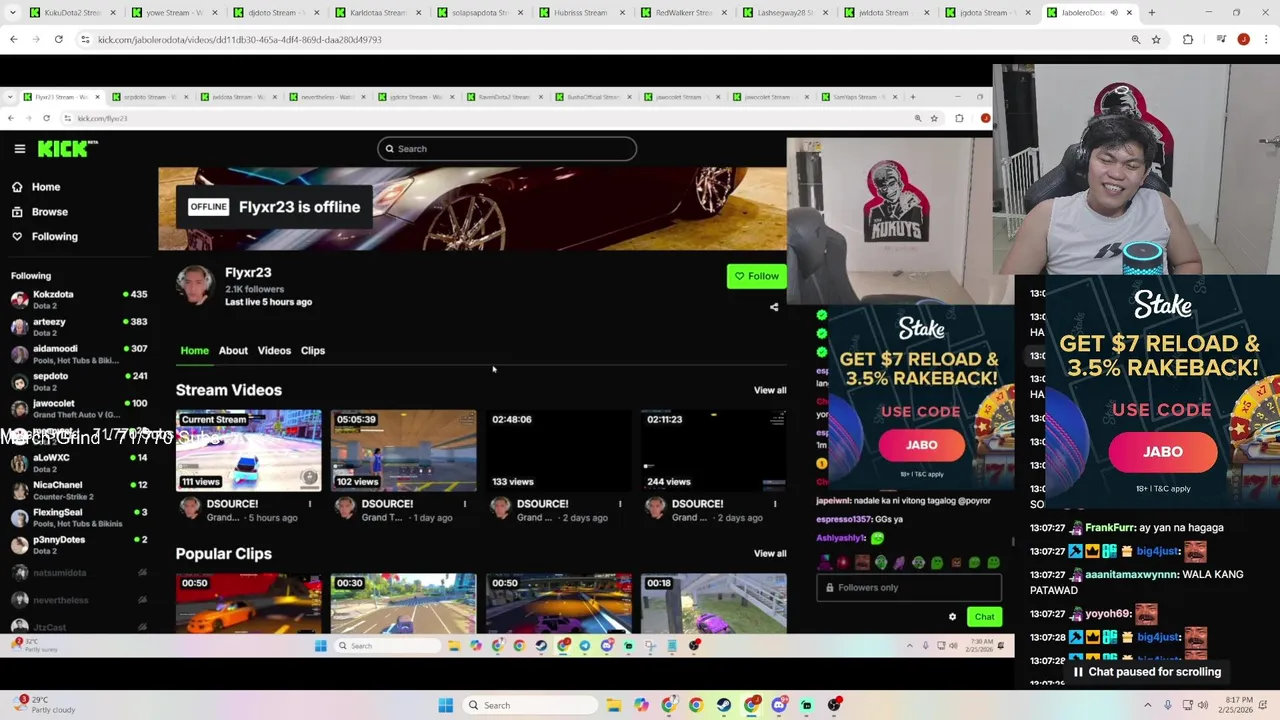Follow the Flyxr23 channel
The height and width of the screenshot is (720, 1280).
[x=756, y=277]
